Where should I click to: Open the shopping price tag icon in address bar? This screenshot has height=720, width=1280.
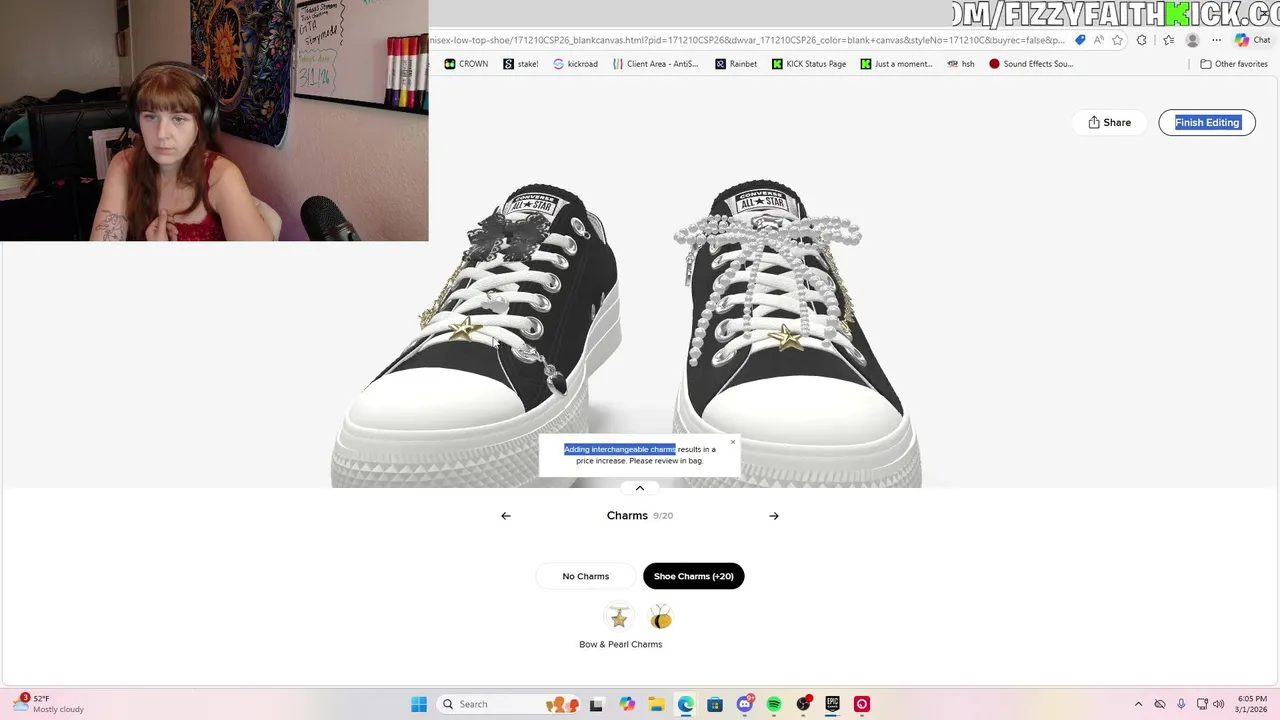[x=1080, y=40]
